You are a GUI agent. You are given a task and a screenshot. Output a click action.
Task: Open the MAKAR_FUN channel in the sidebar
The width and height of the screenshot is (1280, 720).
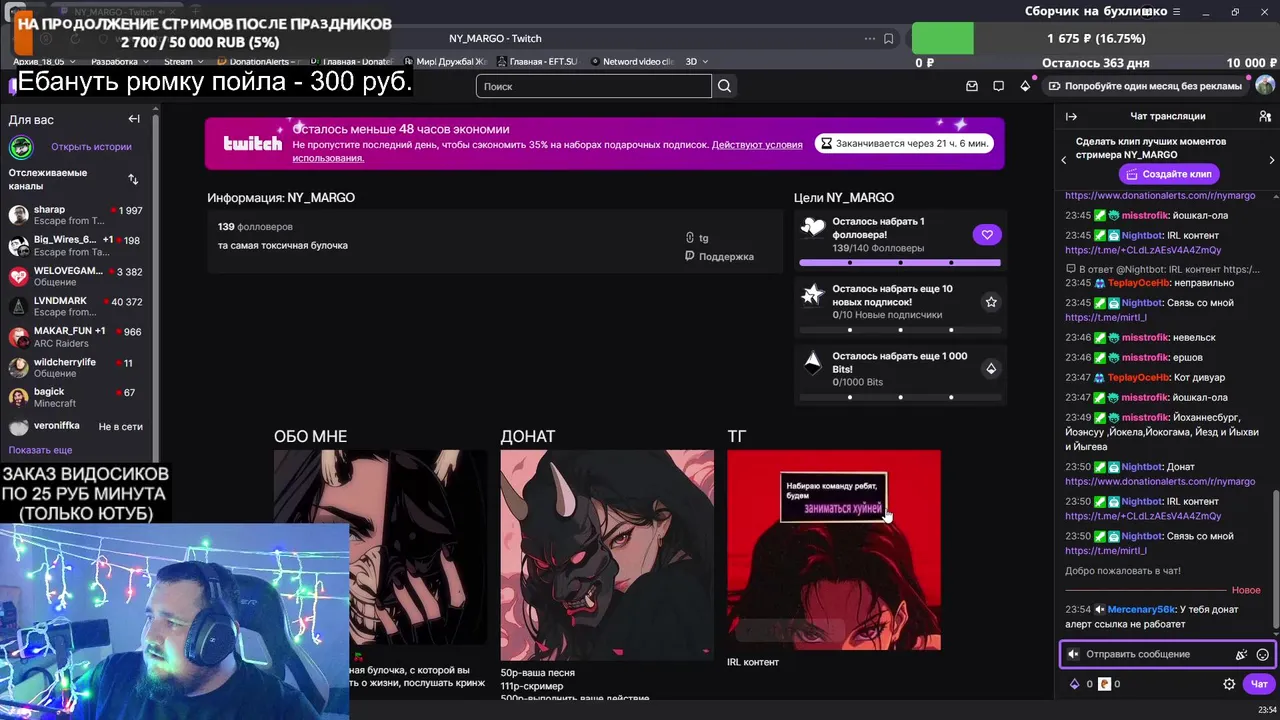(x=76, y=337)
